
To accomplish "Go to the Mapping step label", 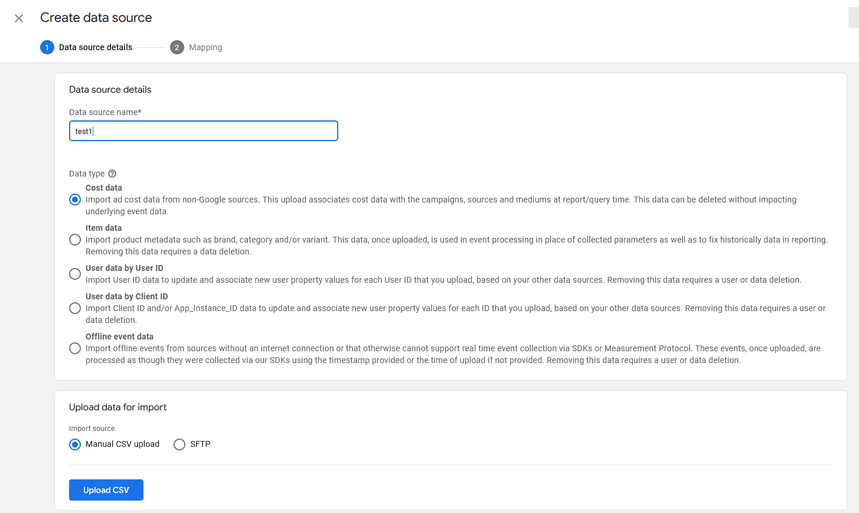I will [x=205, y=47].
